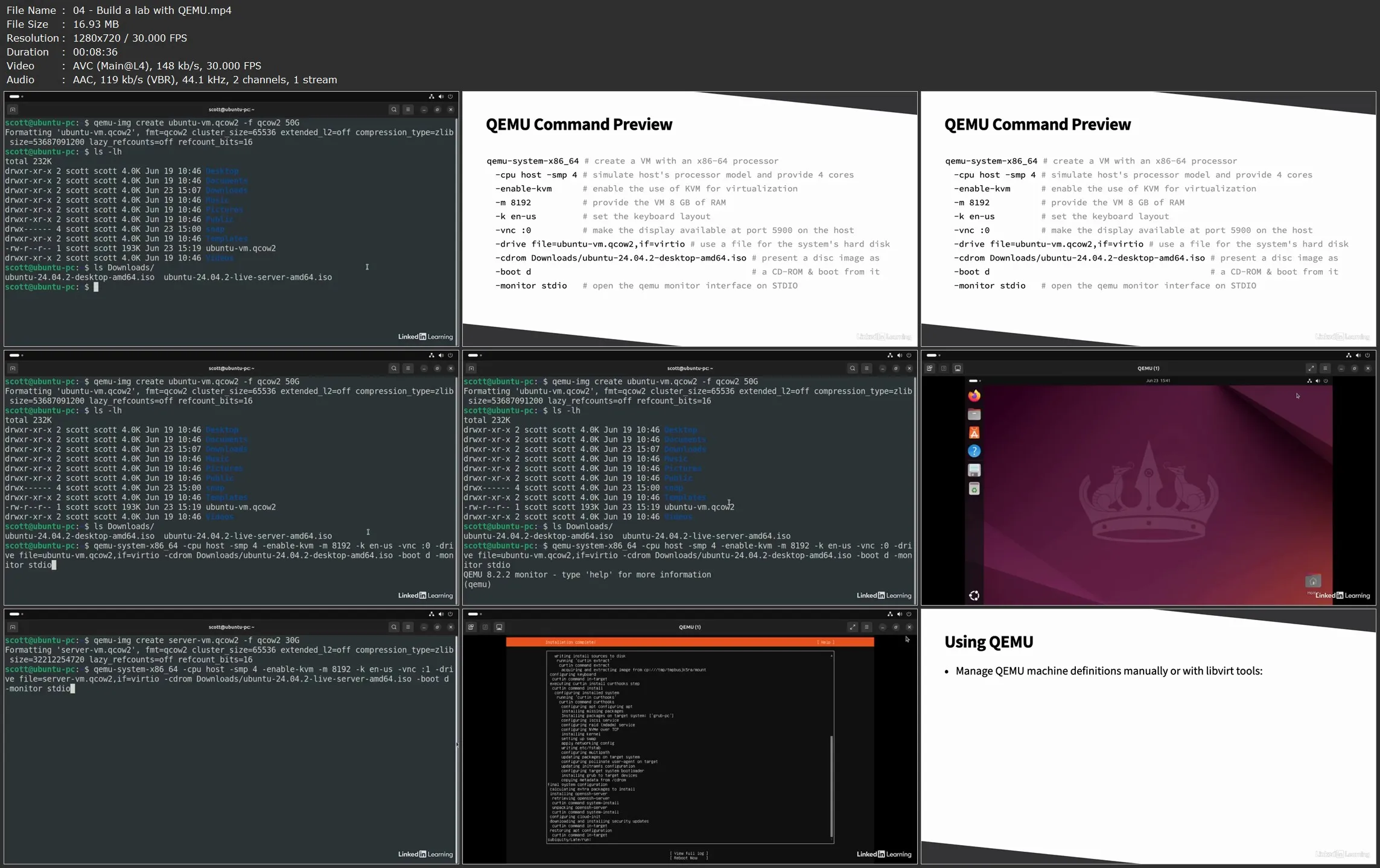Open hamburger menu in terminal showing the (qemu) prompt
This screenshot has width=1380, height=868.
866,368
